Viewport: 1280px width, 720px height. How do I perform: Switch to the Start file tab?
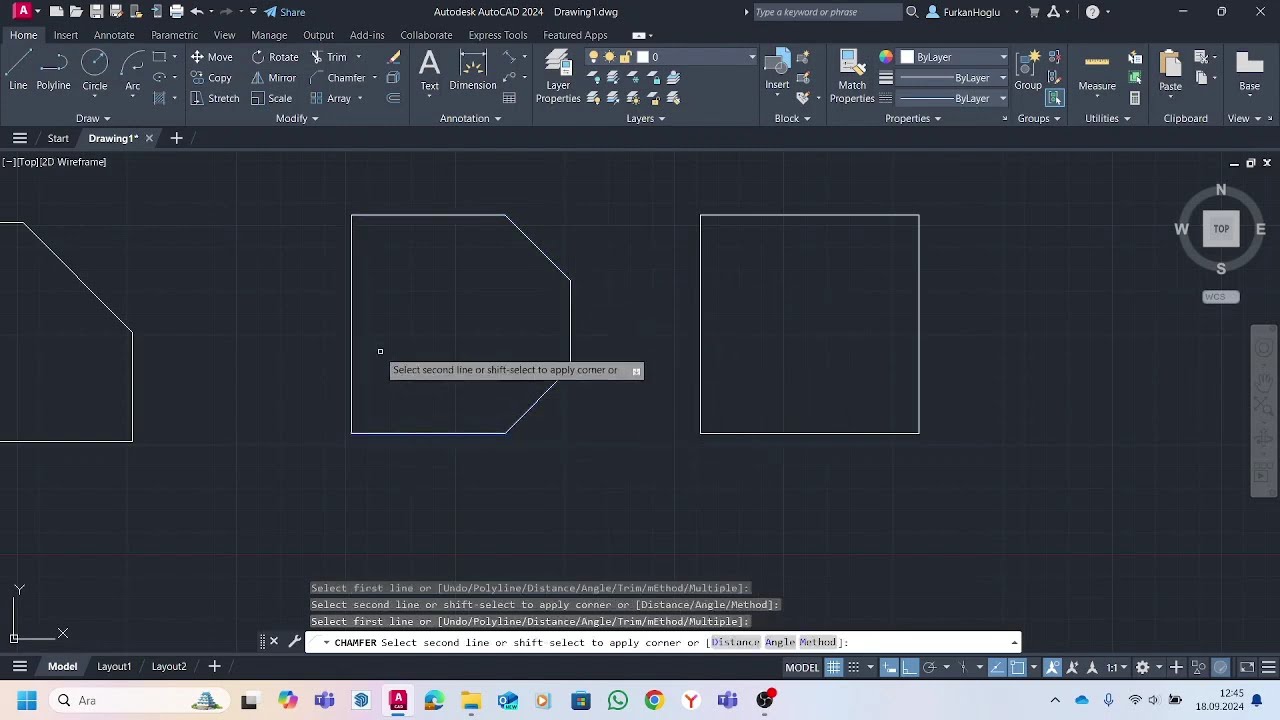click(x=58, y=138)
